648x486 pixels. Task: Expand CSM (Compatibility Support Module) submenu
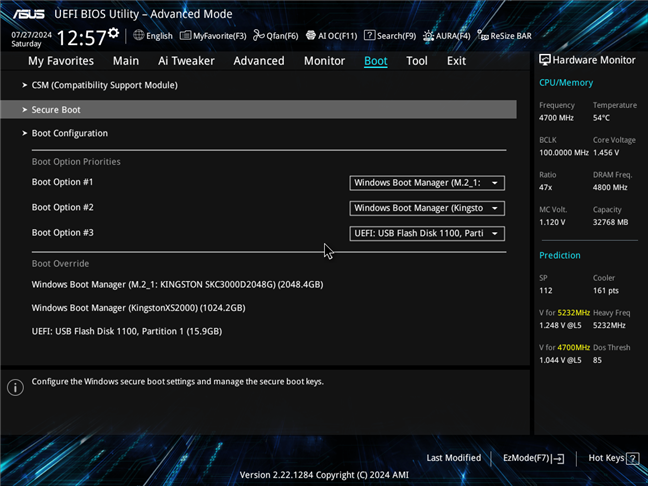pos(105,85)
